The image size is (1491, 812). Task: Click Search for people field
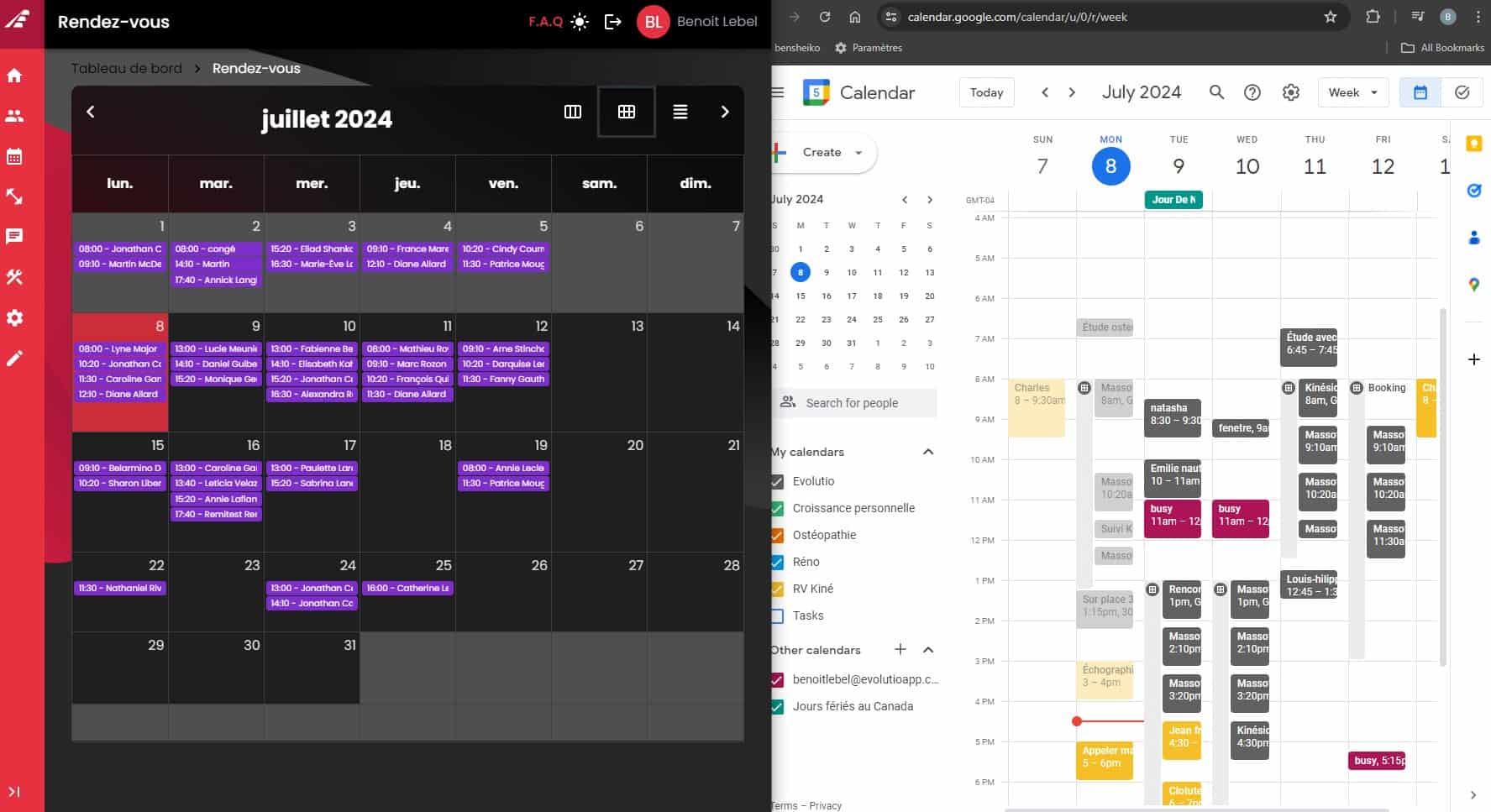pos(853,403)
